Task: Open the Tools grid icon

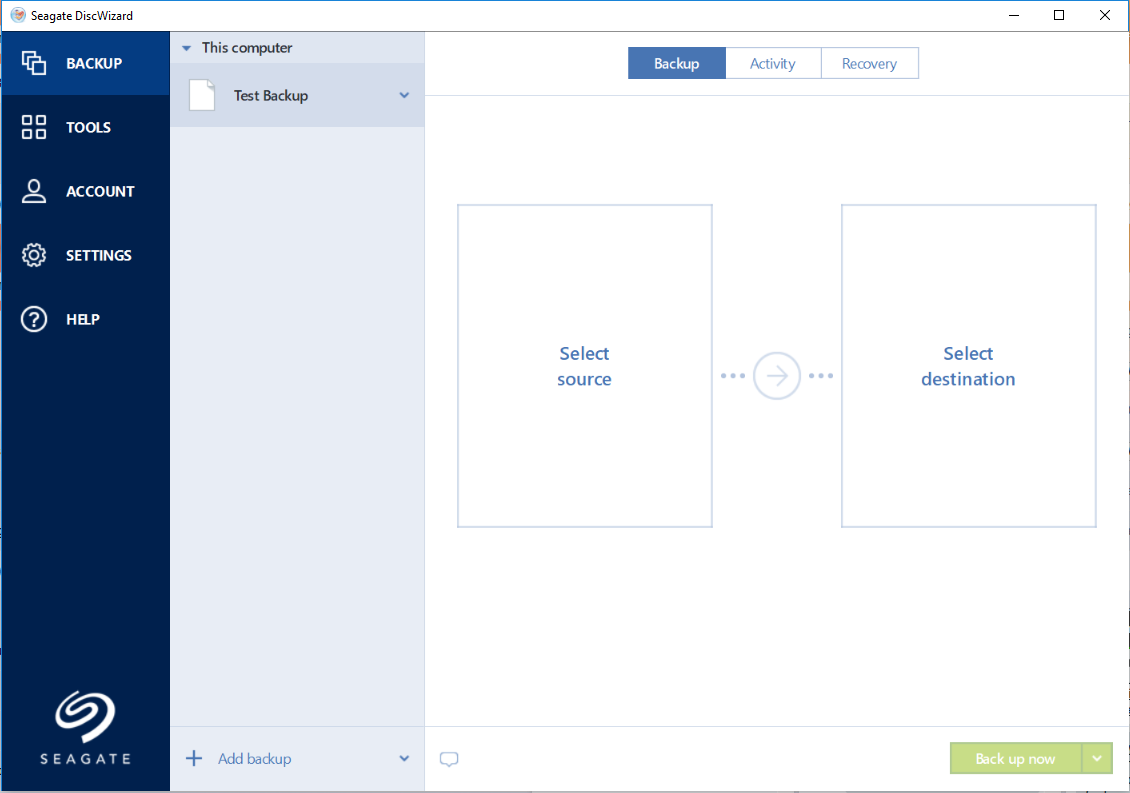Action: tap(33, 127)
